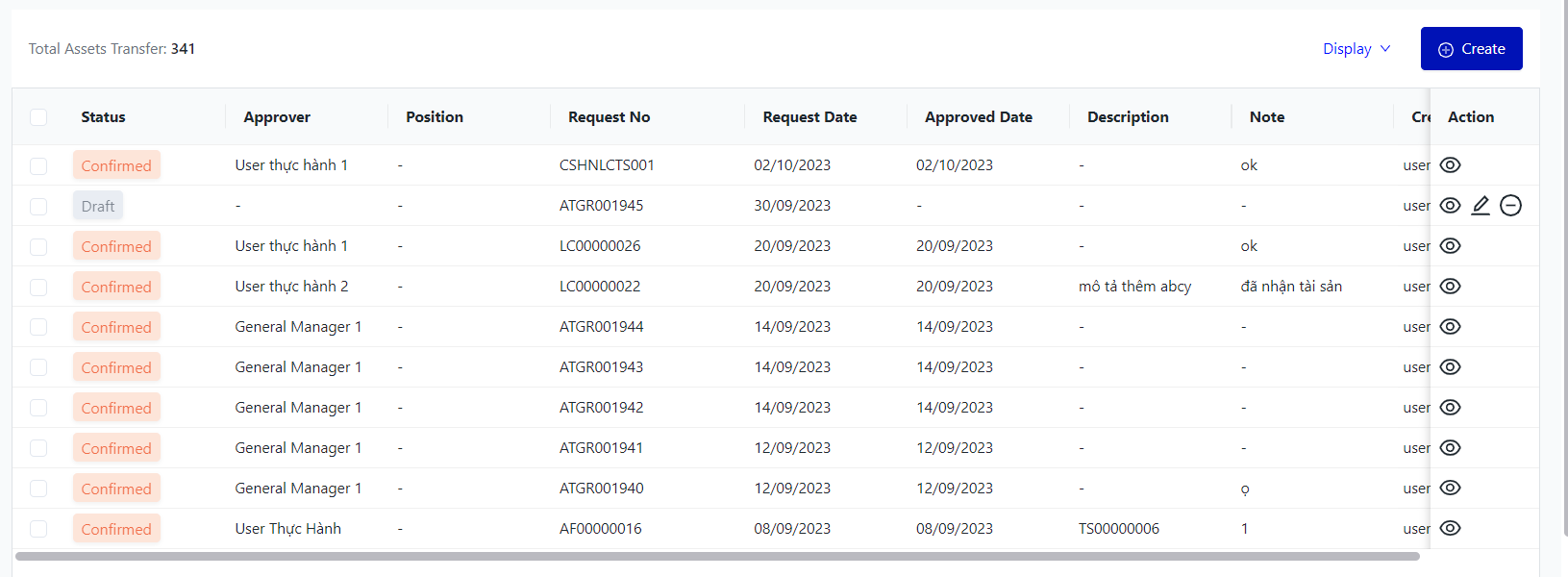Screen dimensions: 1568x577
Task: View transfer ATGR001940 via eye icon
Action: point(1450,489)
